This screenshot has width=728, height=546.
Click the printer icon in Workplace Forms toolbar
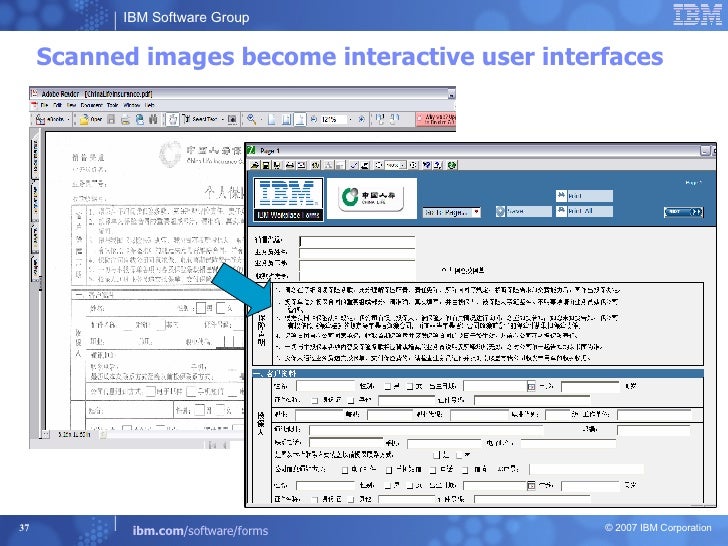click(x=290, y=165)
